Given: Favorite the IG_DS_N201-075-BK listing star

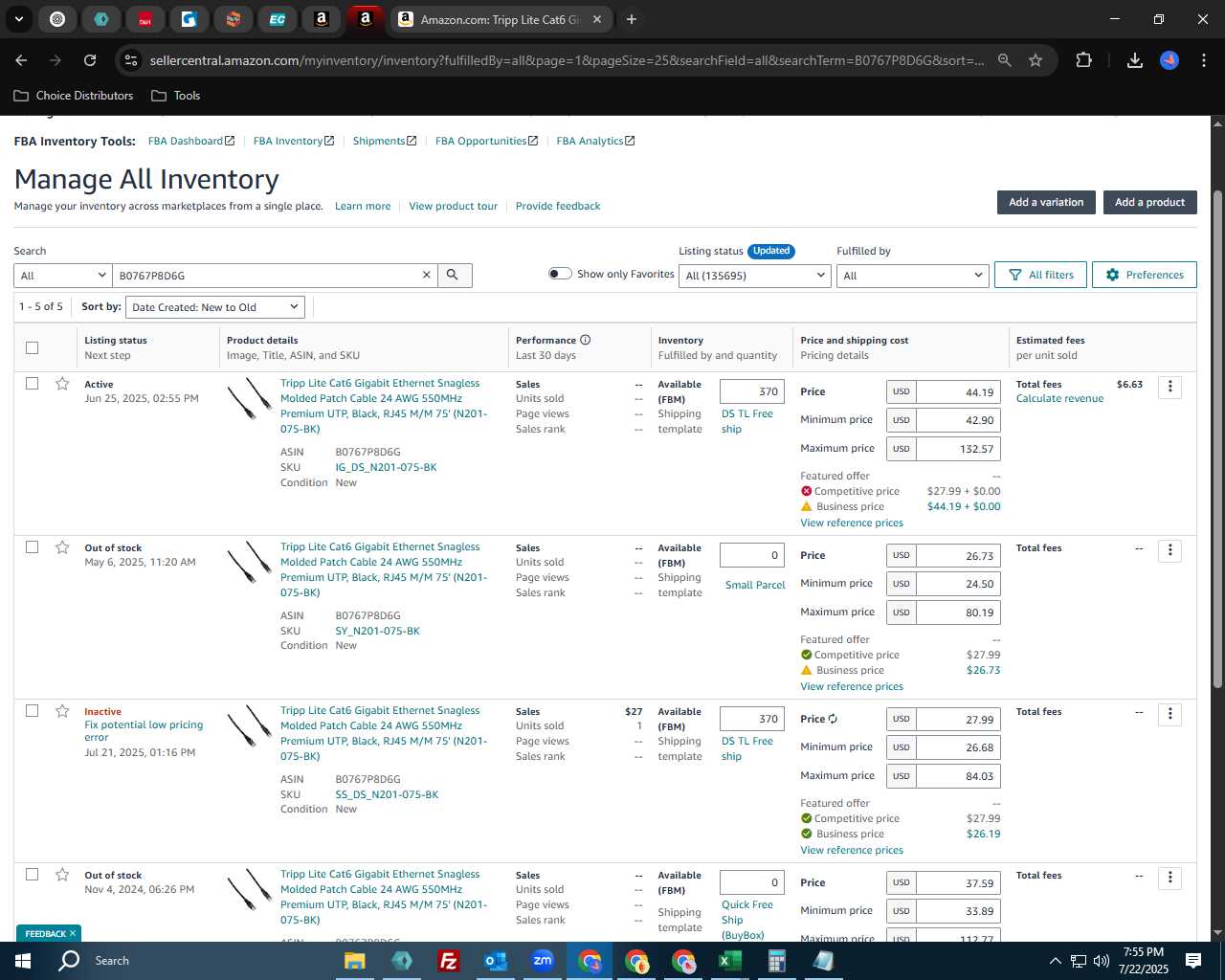Looking at the screenshot, I should click(62, 384).
